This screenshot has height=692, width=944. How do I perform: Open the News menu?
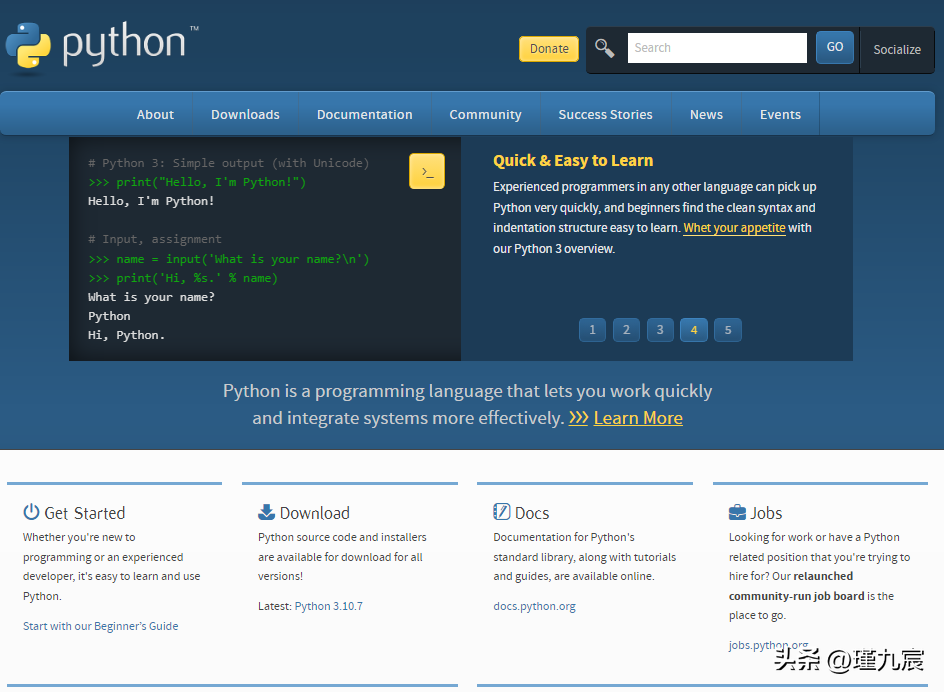point(706,114)
